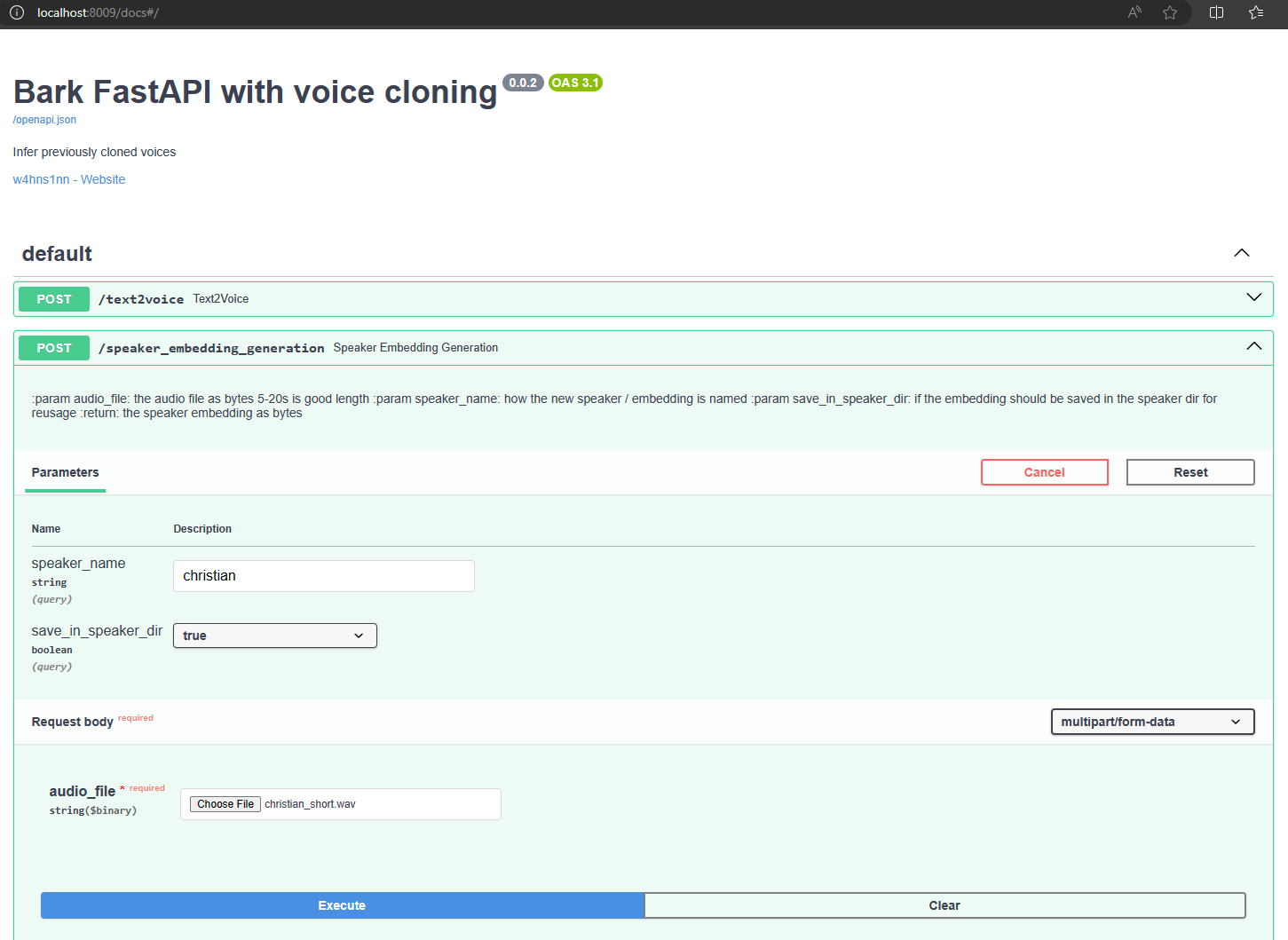Expand the /text2voice endpoint chevron
The width and height of the screenshot is (1288, 940).
pyautogui.click(x=1254, y=297)
